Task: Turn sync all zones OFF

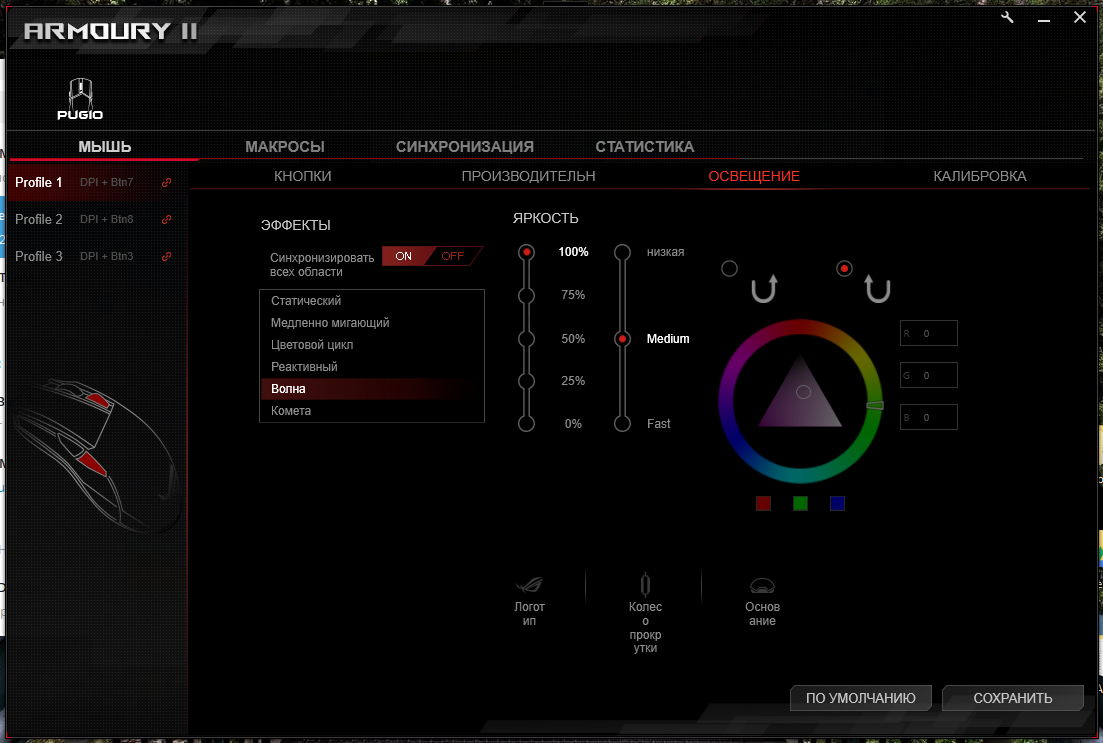Action: click(x=452, y=256)
